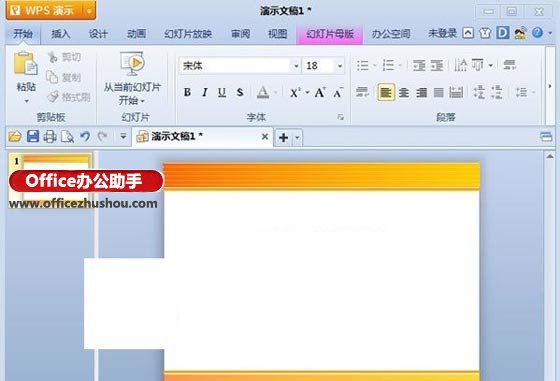Viewport: 560px width, 381px height.
Task: Toggle bold formatting
Action: pos(187,92)
